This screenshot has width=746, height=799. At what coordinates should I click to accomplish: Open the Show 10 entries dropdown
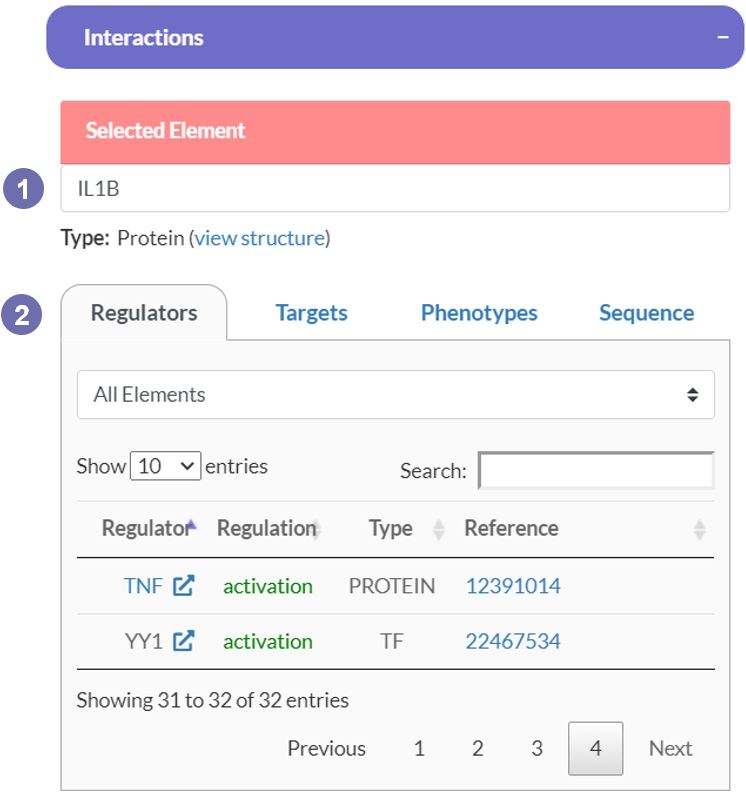pos(165,466)
